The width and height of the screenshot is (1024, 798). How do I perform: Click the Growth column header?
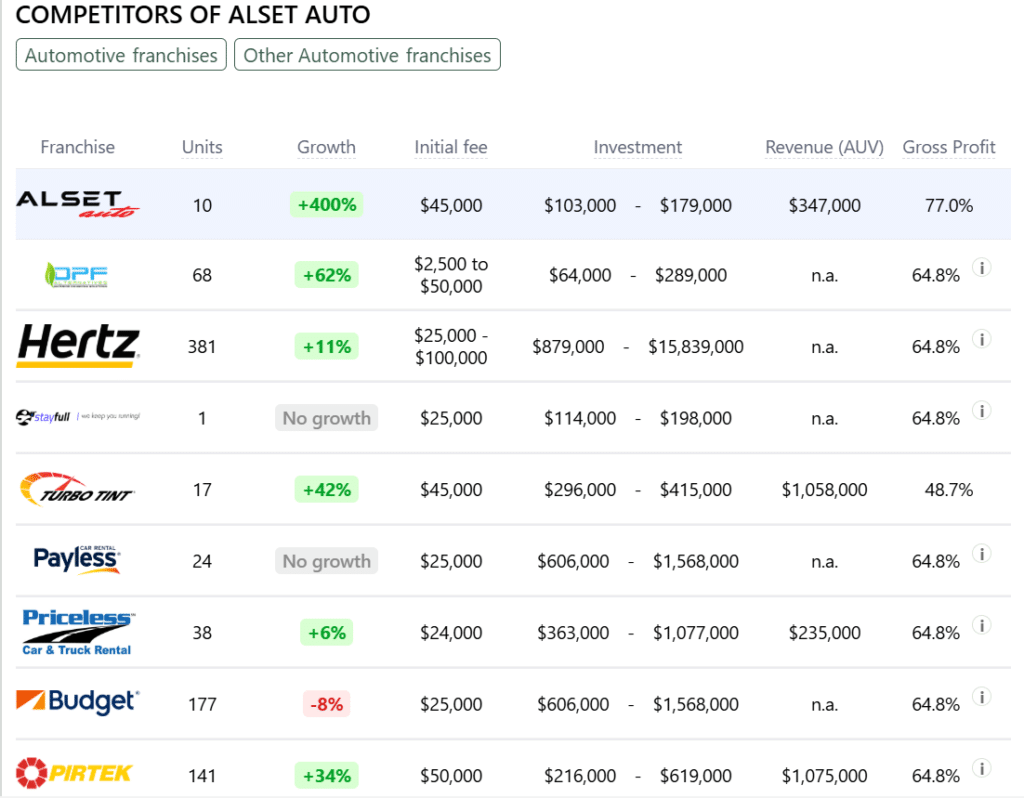tap(327, 147)
